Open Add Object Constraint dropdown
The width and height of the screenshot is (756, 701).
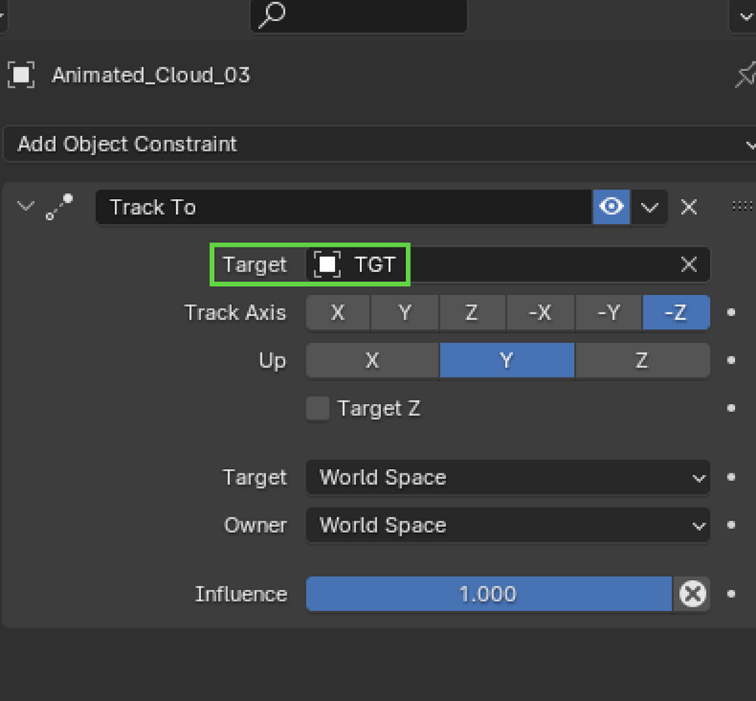(380, 144)
